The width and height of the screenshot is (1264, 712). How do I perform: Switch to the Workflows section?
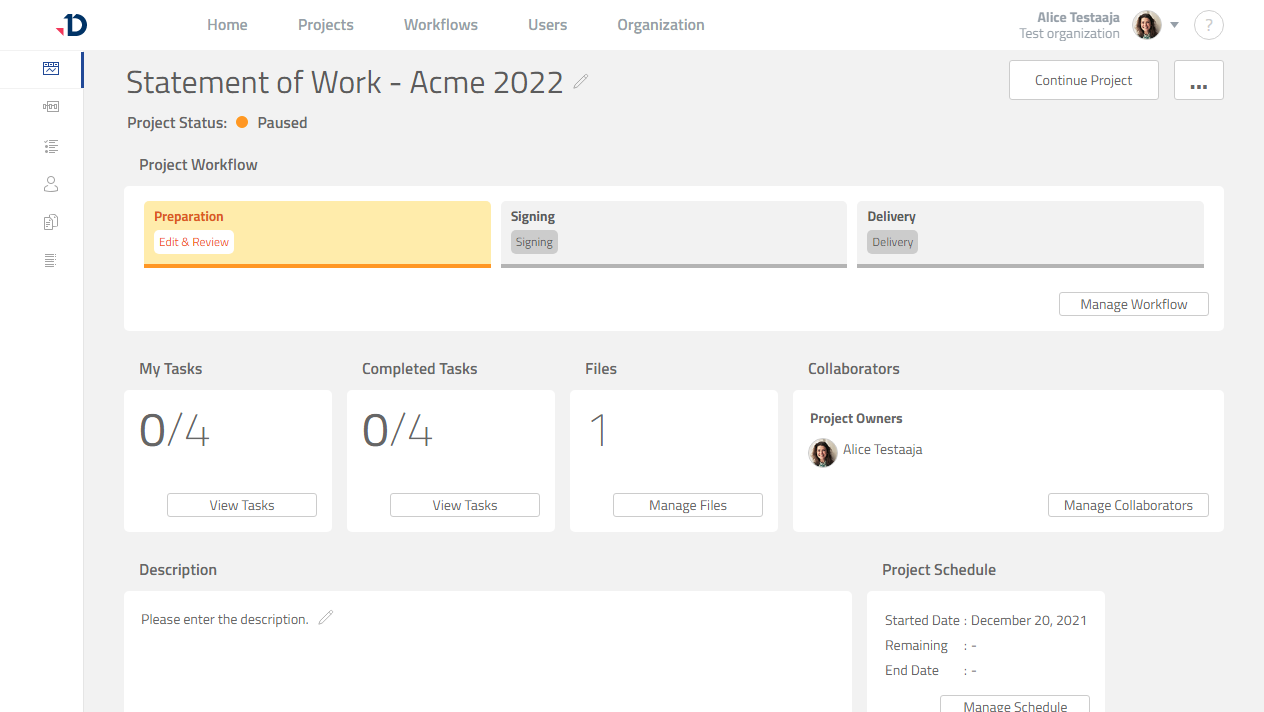440,24
